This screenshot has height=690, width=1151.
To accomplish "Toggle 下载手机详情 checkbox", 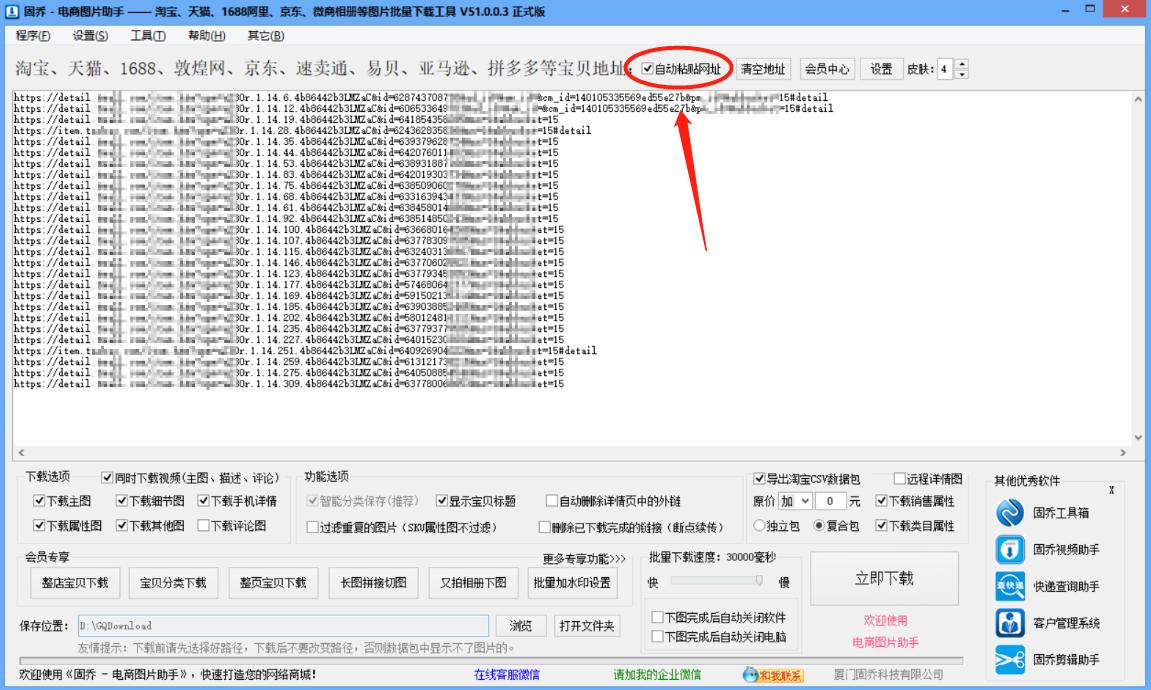I will pos(203,501).
